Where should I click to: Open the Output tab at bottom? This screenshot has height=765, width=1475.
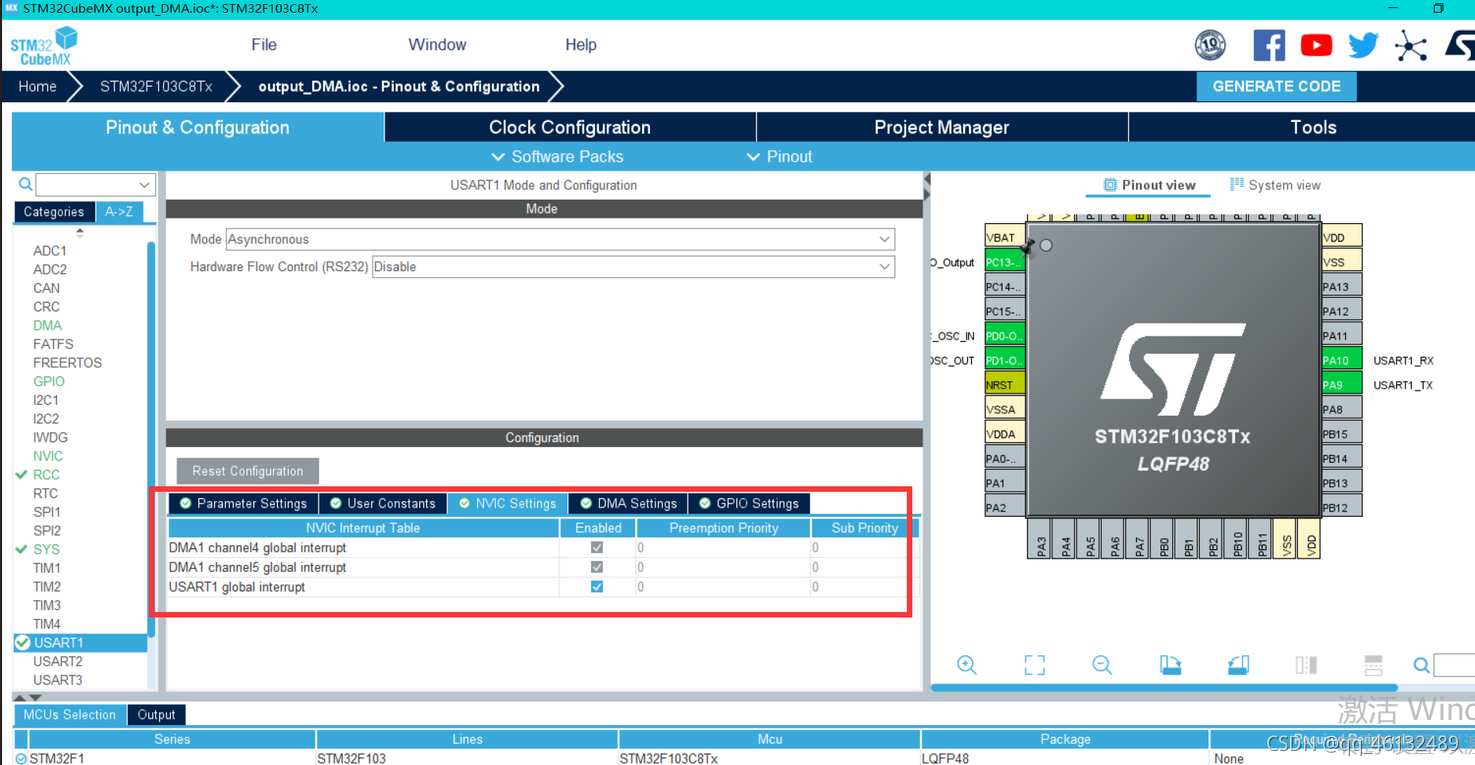(x=156, y=715)
